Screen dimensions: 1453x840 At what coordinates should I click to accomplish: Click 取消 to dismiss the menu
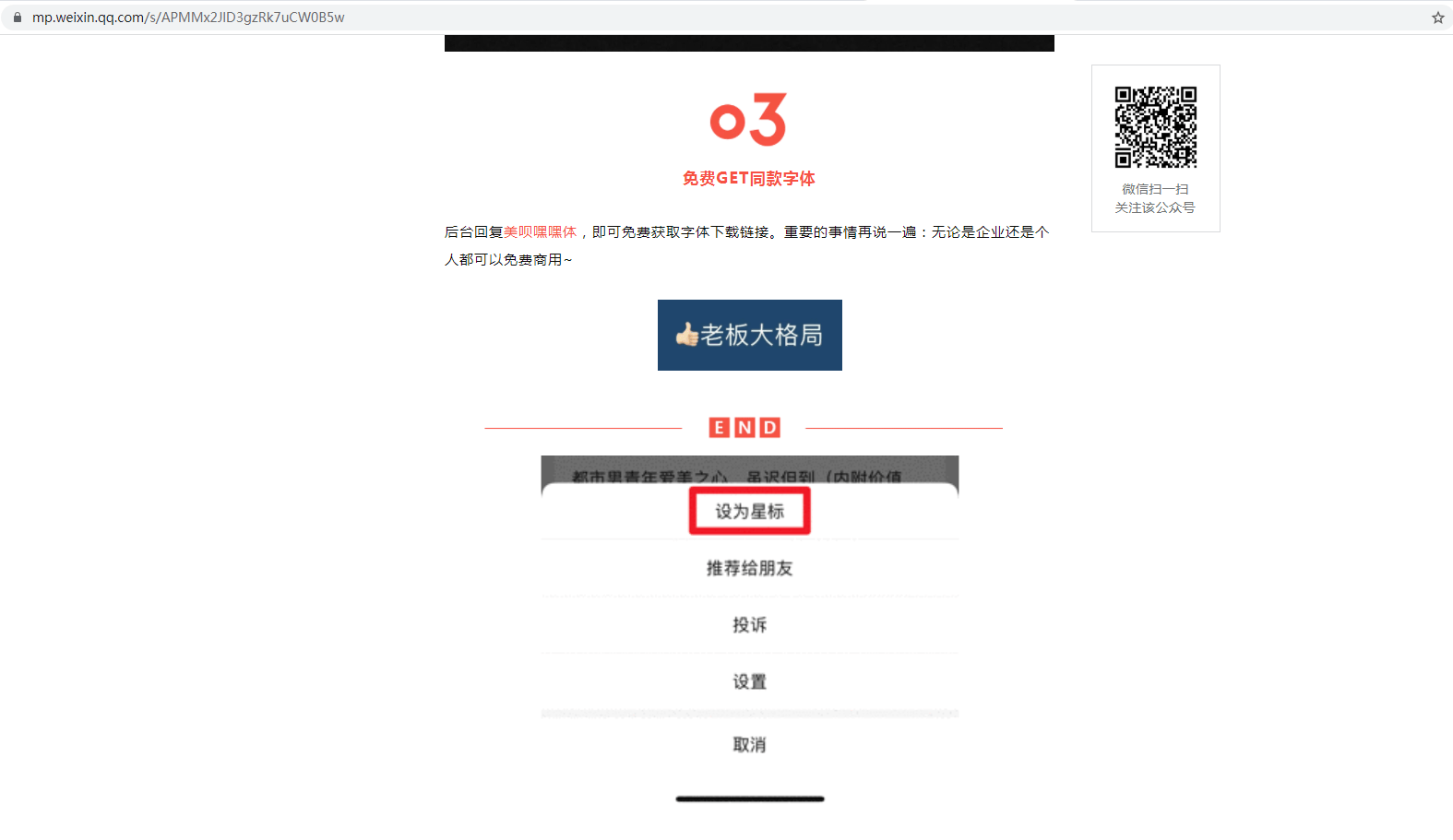click(749, 744)
